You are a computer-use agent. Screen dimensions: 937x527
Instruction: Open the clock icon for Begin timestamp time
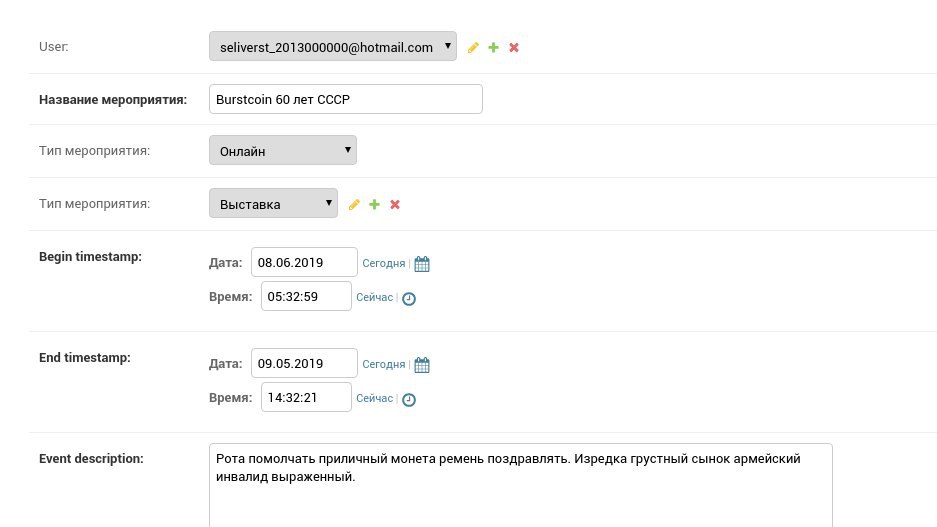click(409, 298)
